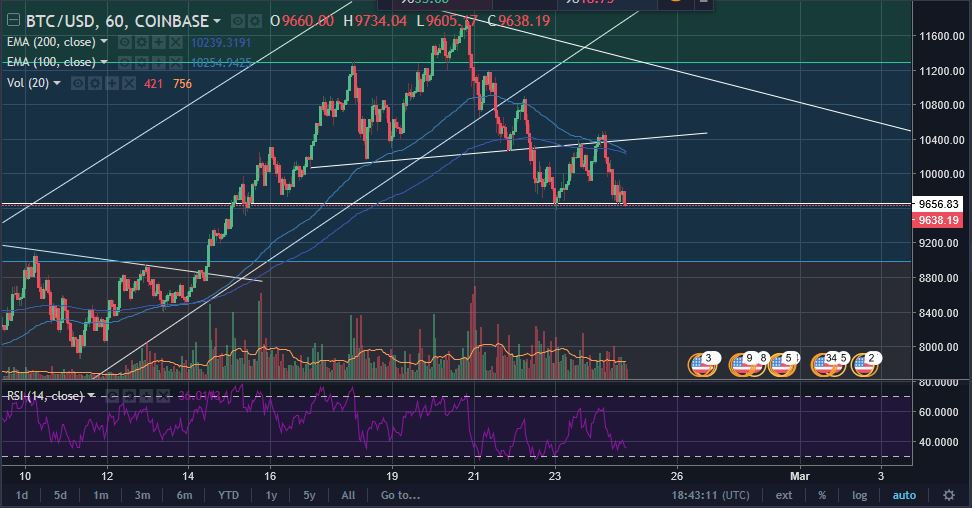Expand the Vol (20) dropdown arrow
972x508 pixels.
click(x=57, y=82)
